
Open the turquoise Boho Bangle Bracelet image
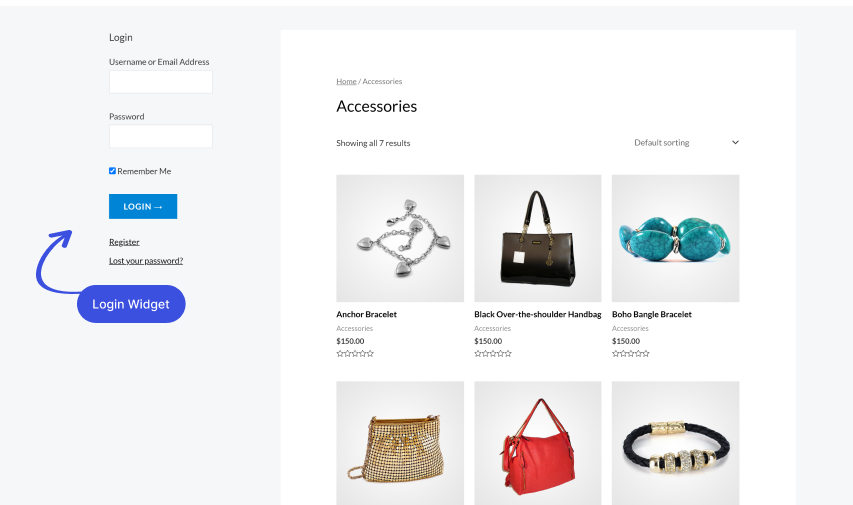[675, 238]
